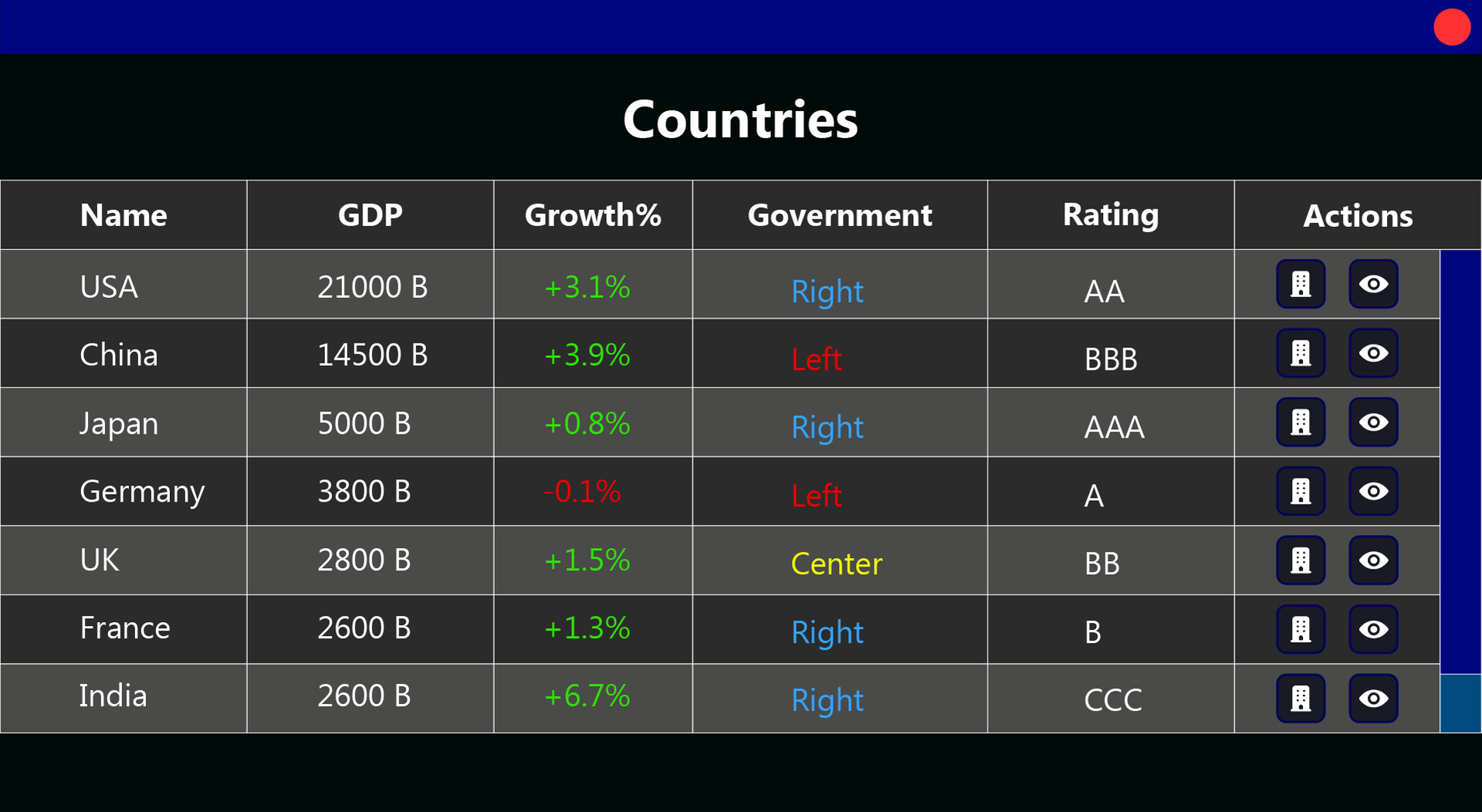View France using its eye icon
The width and height of the screenshot is (1482, 812).
(x=1373, y=629)
